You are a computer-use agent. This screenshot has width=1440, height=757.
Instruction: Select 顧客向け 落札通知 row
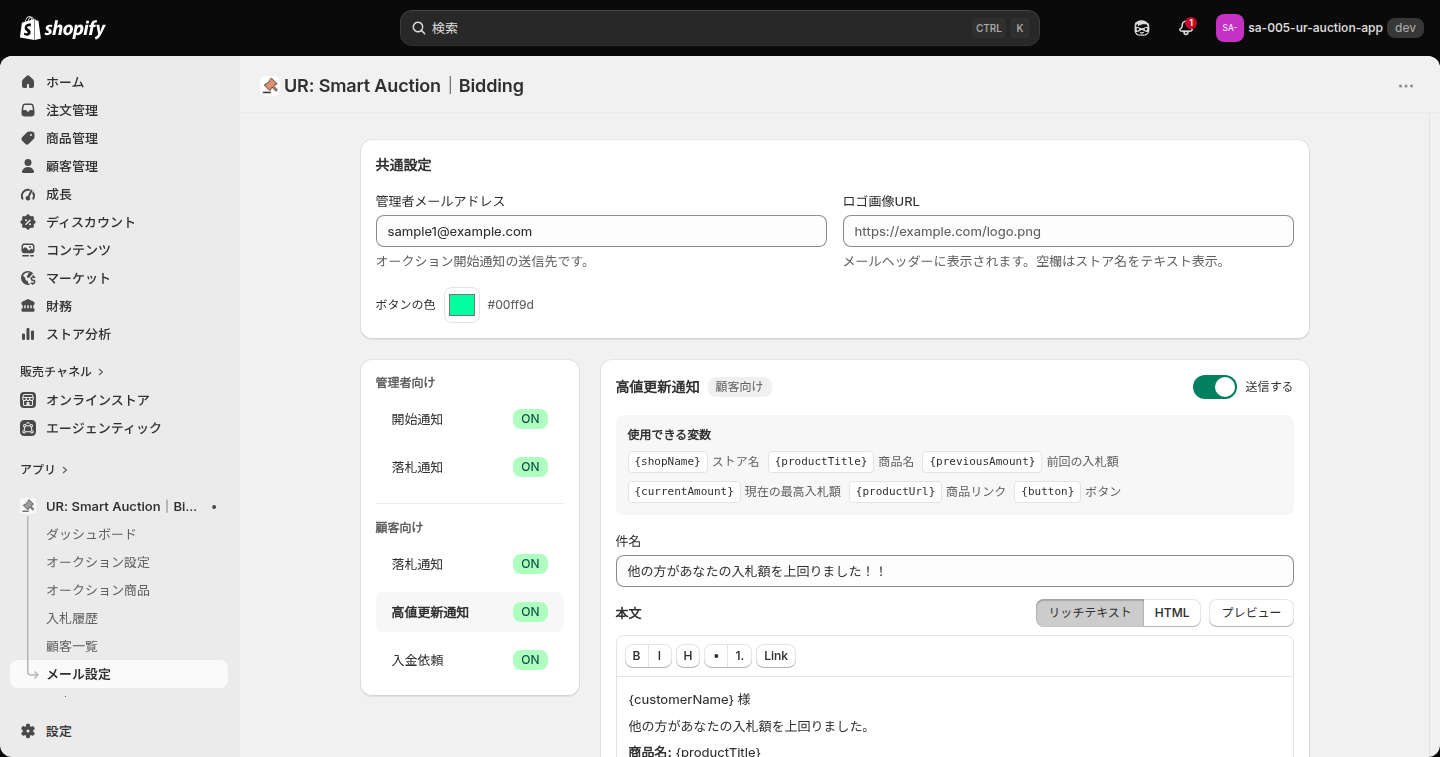(470, 564)
